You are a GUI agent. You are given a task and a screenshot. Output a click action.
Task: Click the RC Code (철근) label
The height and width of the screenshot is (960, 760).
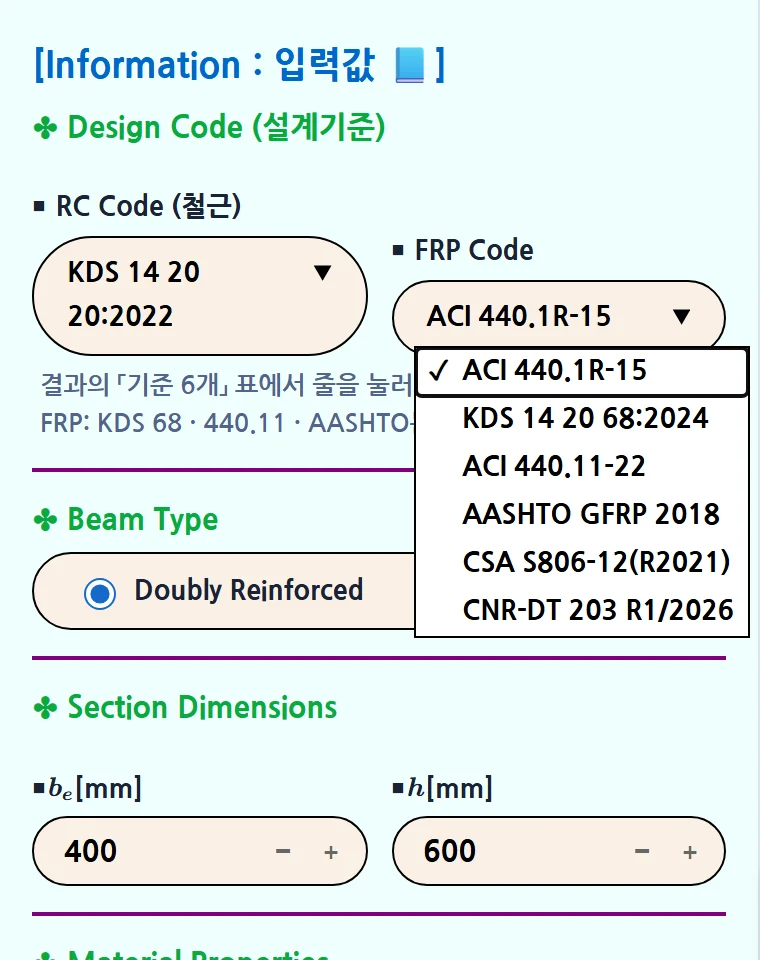[138, 206]
